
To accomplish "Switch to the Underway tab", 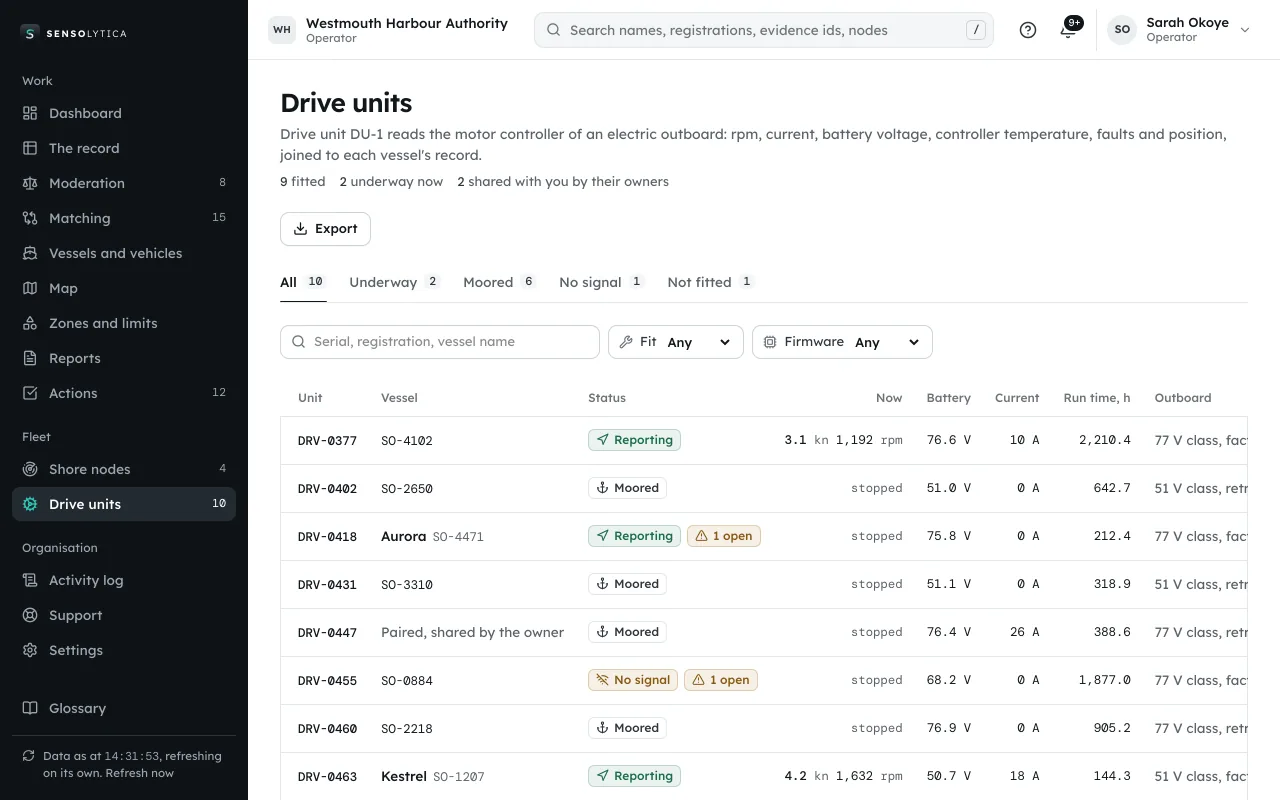I will pyautogui.click(x=395, y=282).
